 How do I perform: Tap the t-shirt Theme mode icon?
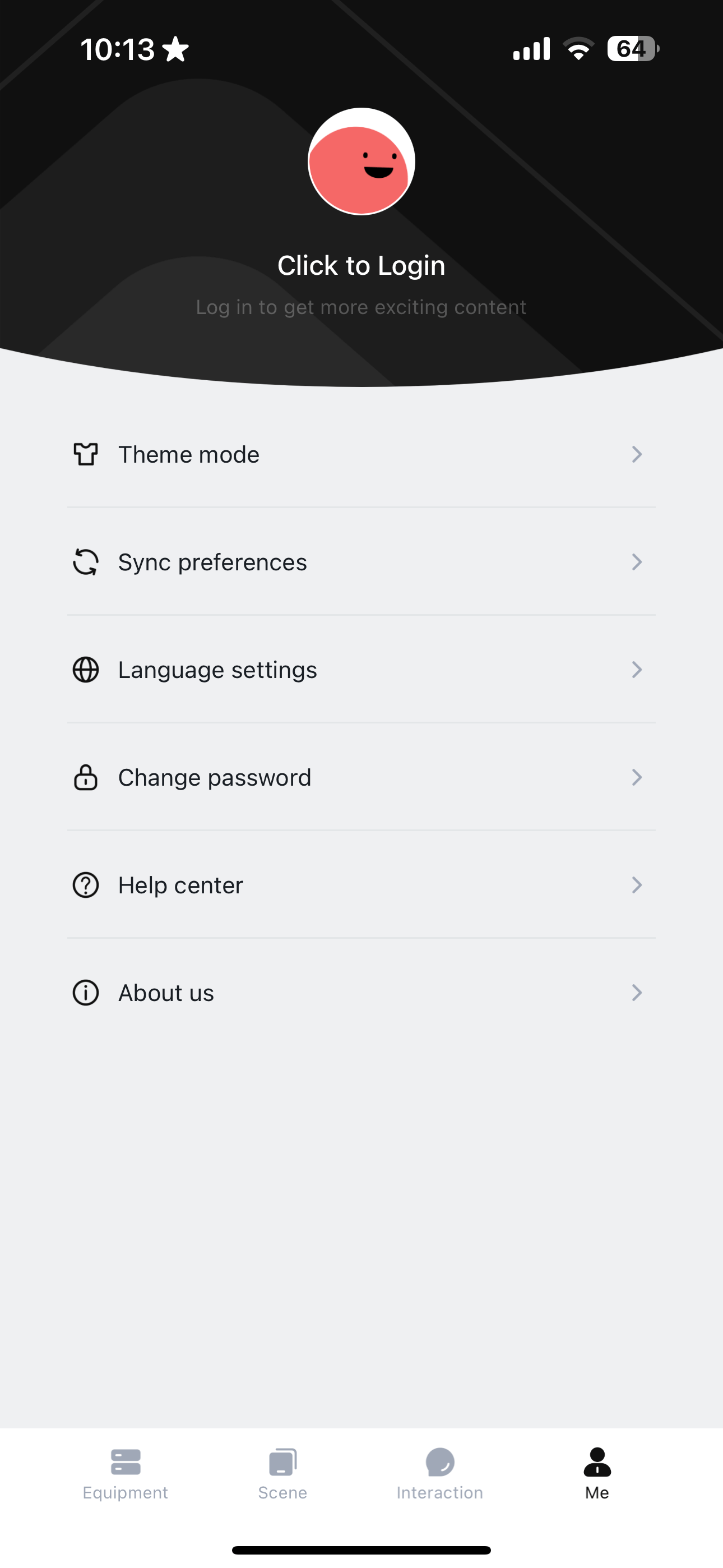point(86,454)
